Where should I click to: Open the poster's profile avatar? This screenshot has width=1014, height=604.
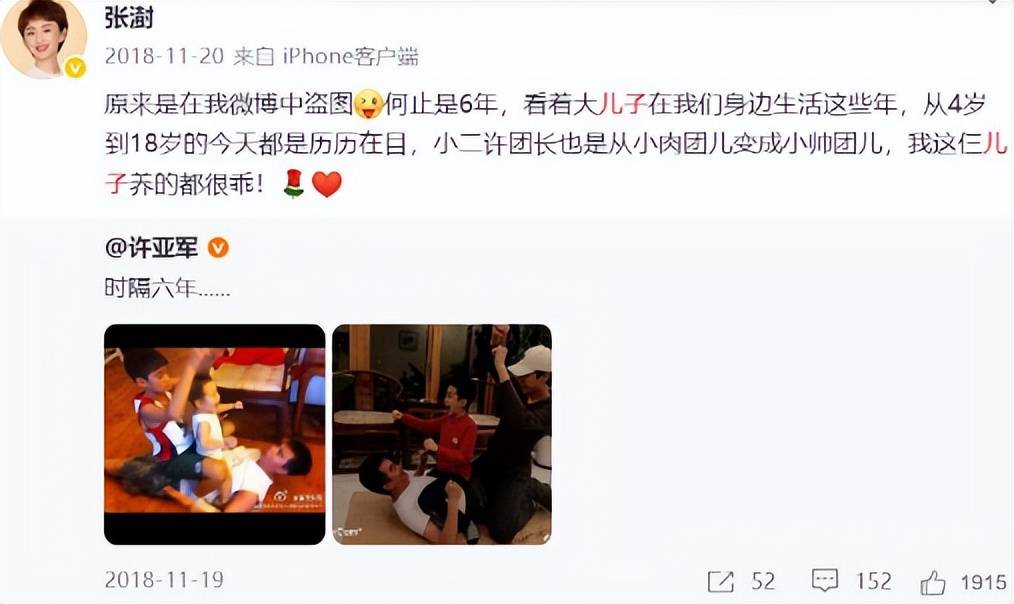pyautogui.click(x=43, y=39)
